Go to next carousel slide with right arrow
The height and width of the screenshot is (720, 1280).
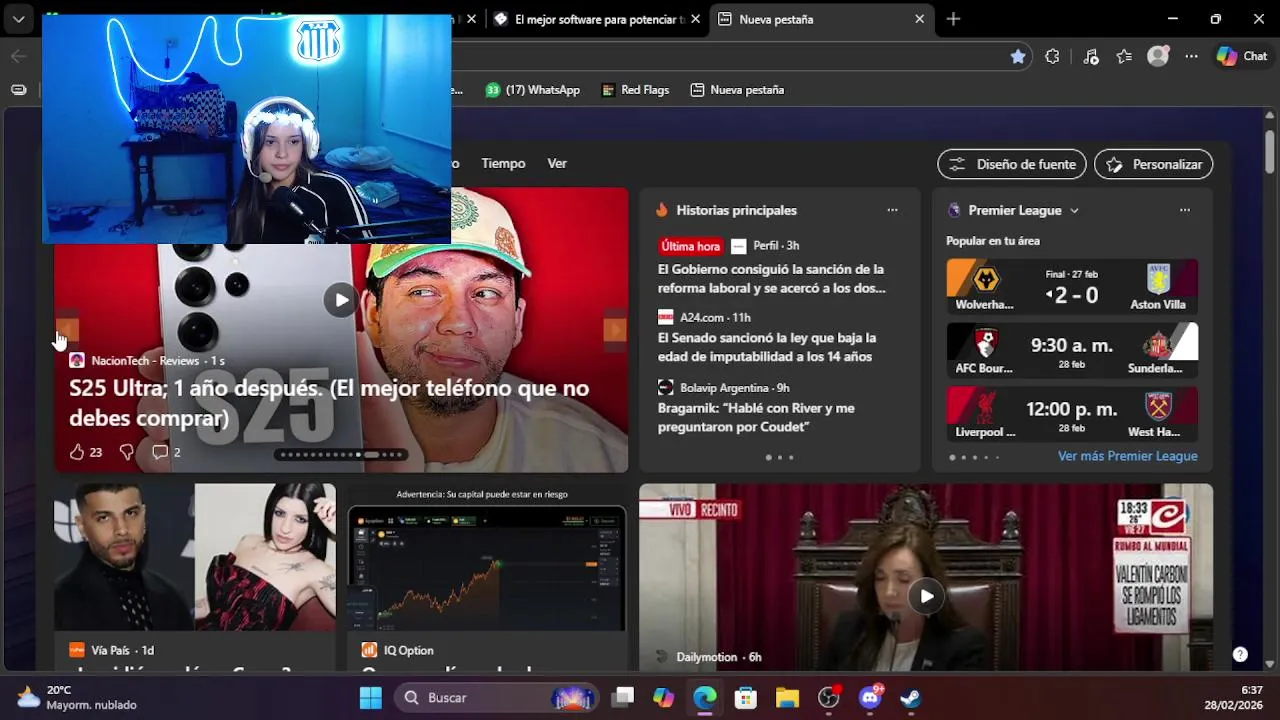pyautogui.click(x=615, y=329)
